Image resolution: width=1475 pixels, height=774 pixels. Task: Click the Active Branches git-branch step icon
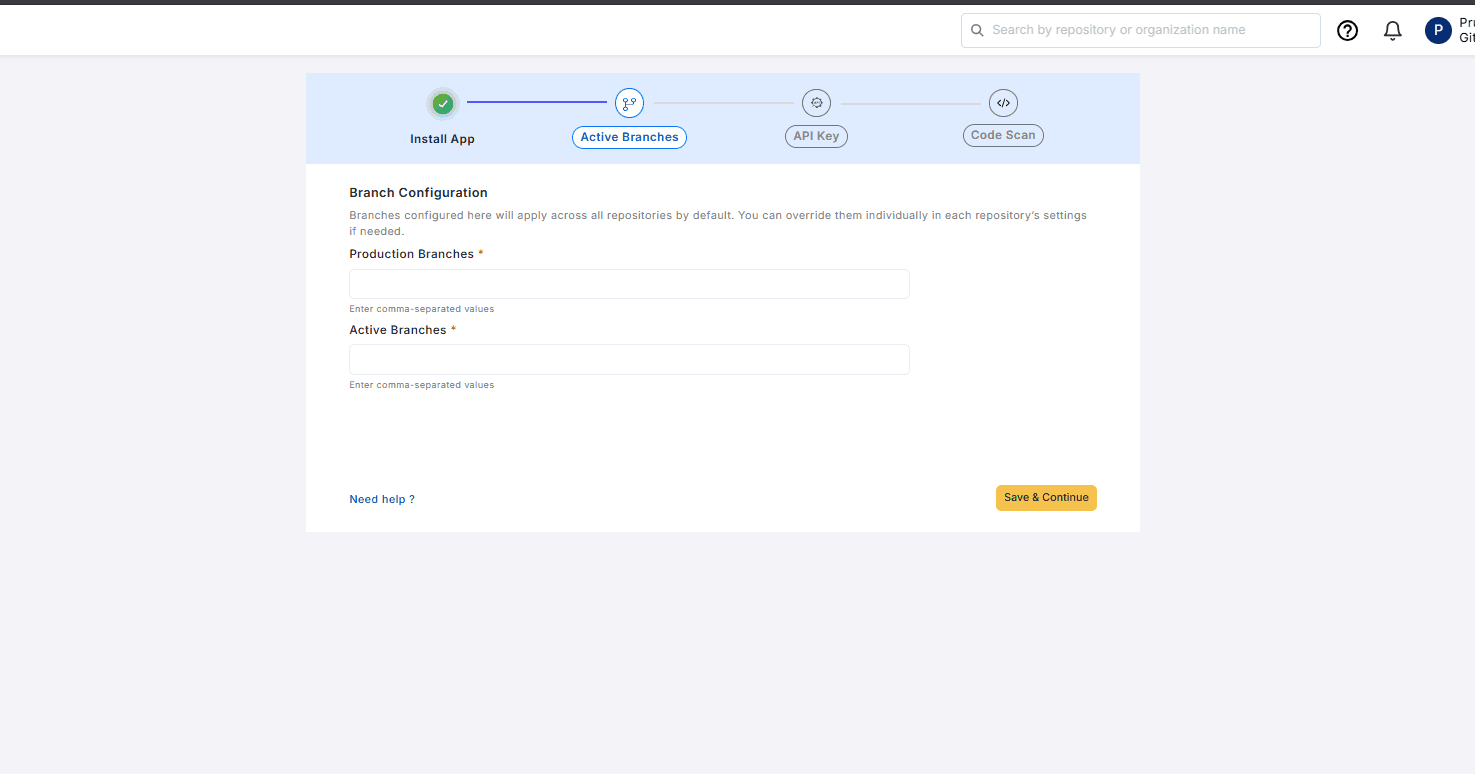[x=629, y=103]
